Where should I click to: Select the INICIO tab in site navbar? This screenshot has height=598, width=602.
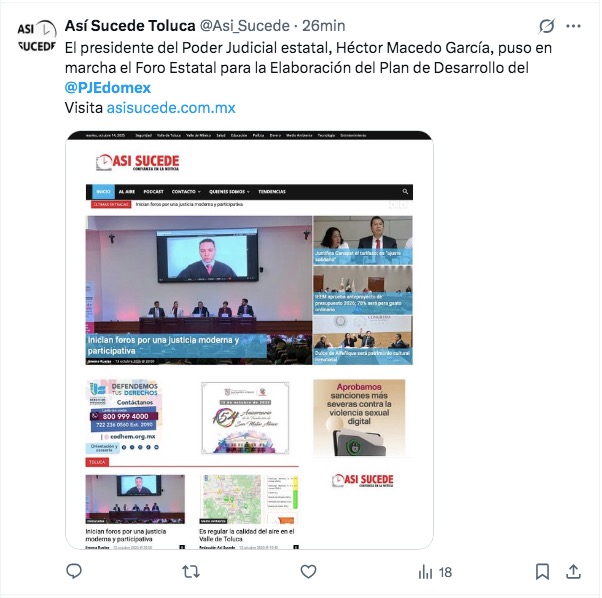click(103, 192)
